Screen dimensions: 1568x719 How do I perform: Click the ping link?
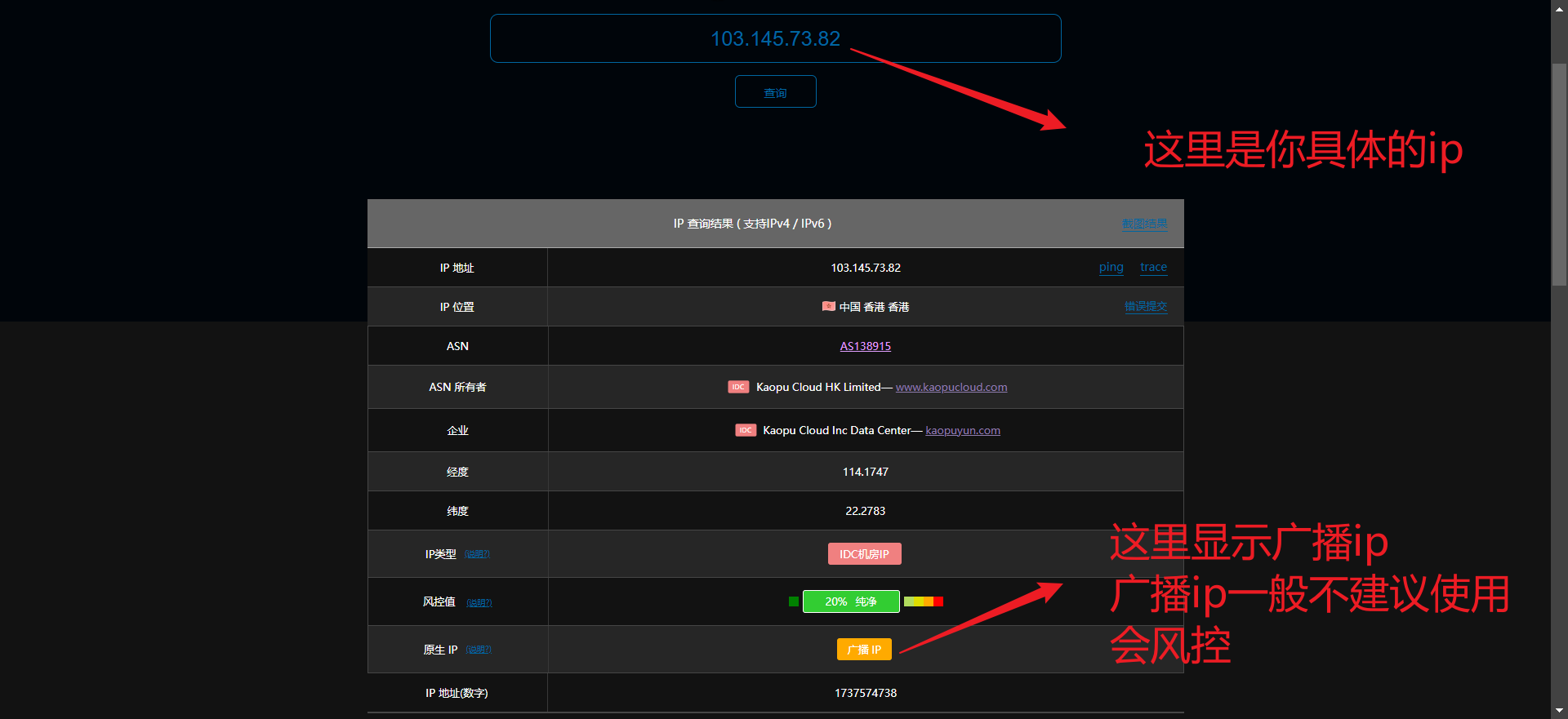[1111, 267]
